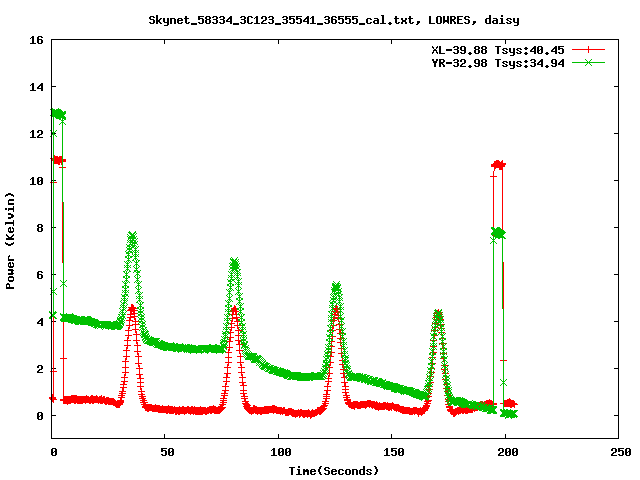Viewport: 640px width, 480px height.
Task: Click the green peak near 125 seconds
Action: (x=336, y=287)
